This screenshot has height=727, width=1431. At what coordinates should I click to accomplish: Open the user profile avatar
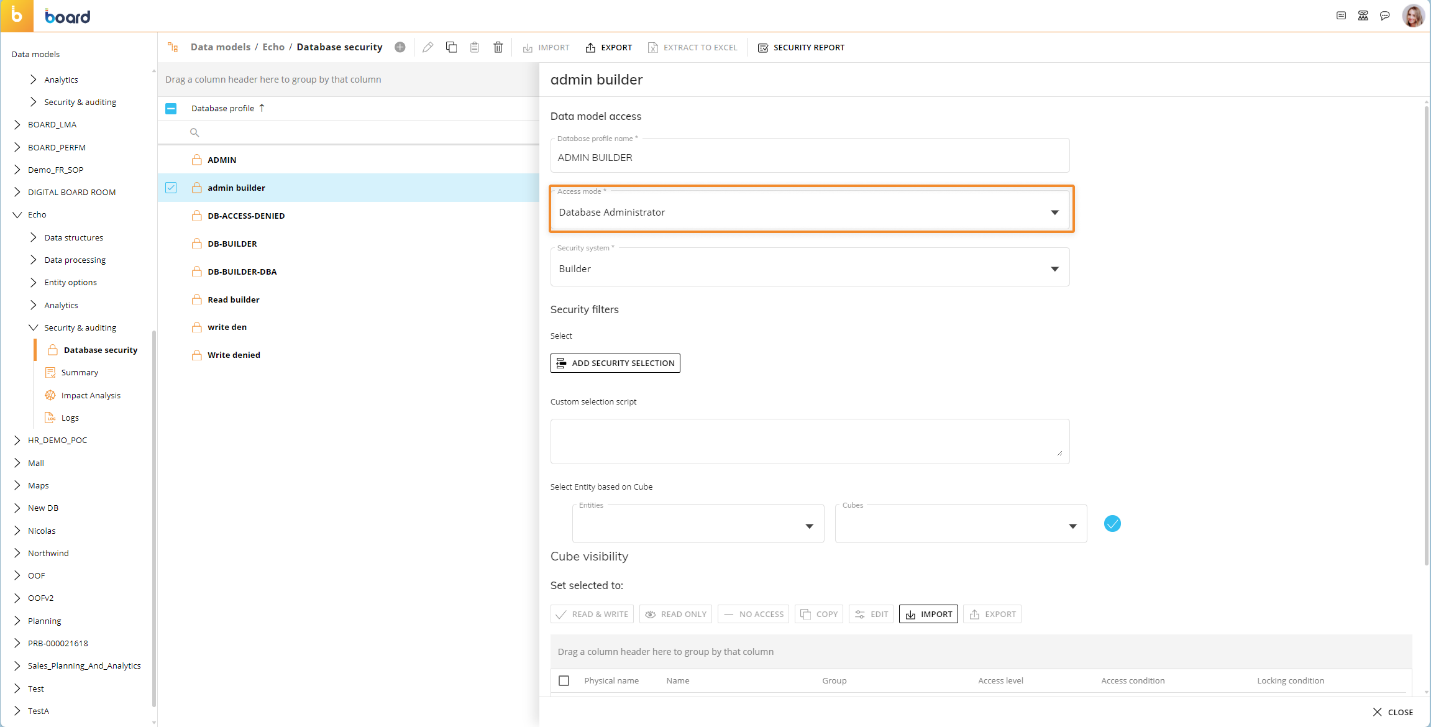point(1413,16)
